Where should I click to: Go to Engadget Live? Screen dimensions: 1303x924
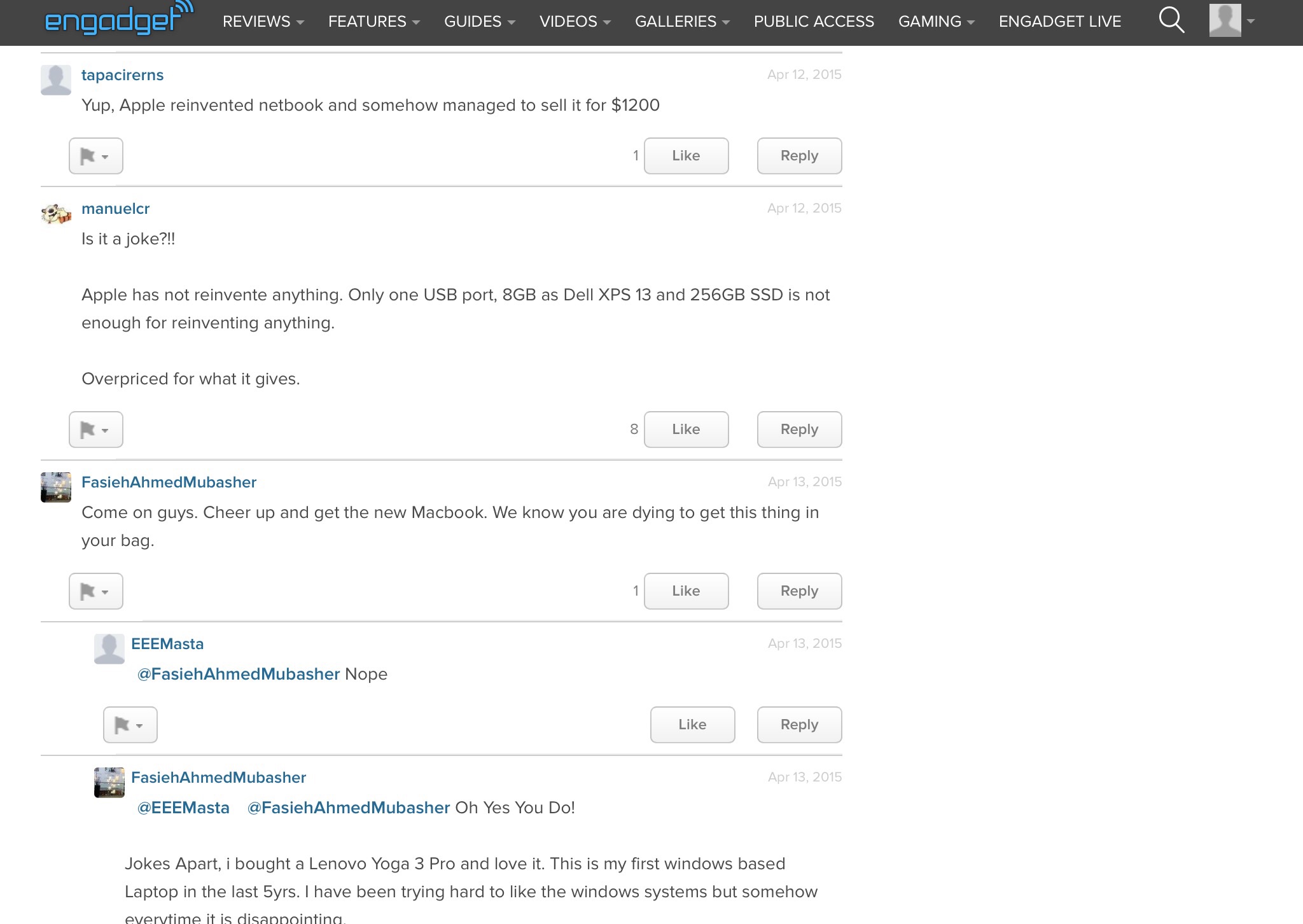(x=1060, y=22)
